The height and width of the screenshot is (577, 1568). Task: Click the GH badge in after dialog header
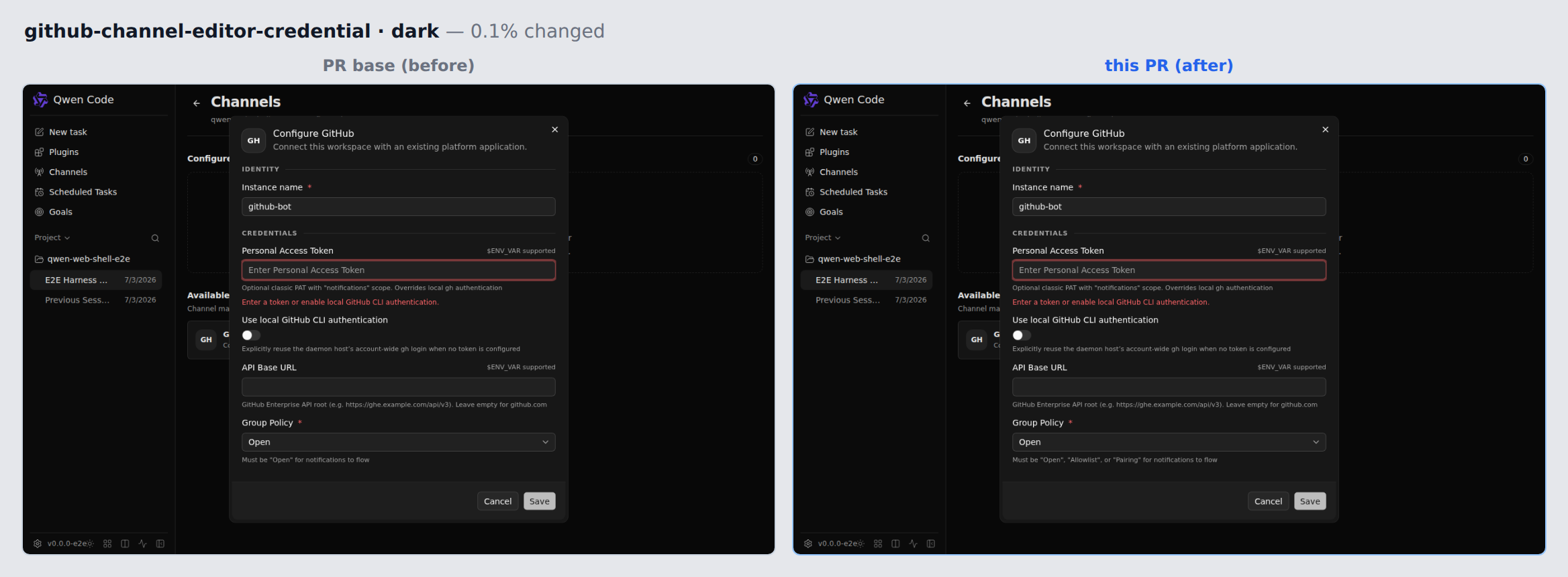[x=1024, y=141]
